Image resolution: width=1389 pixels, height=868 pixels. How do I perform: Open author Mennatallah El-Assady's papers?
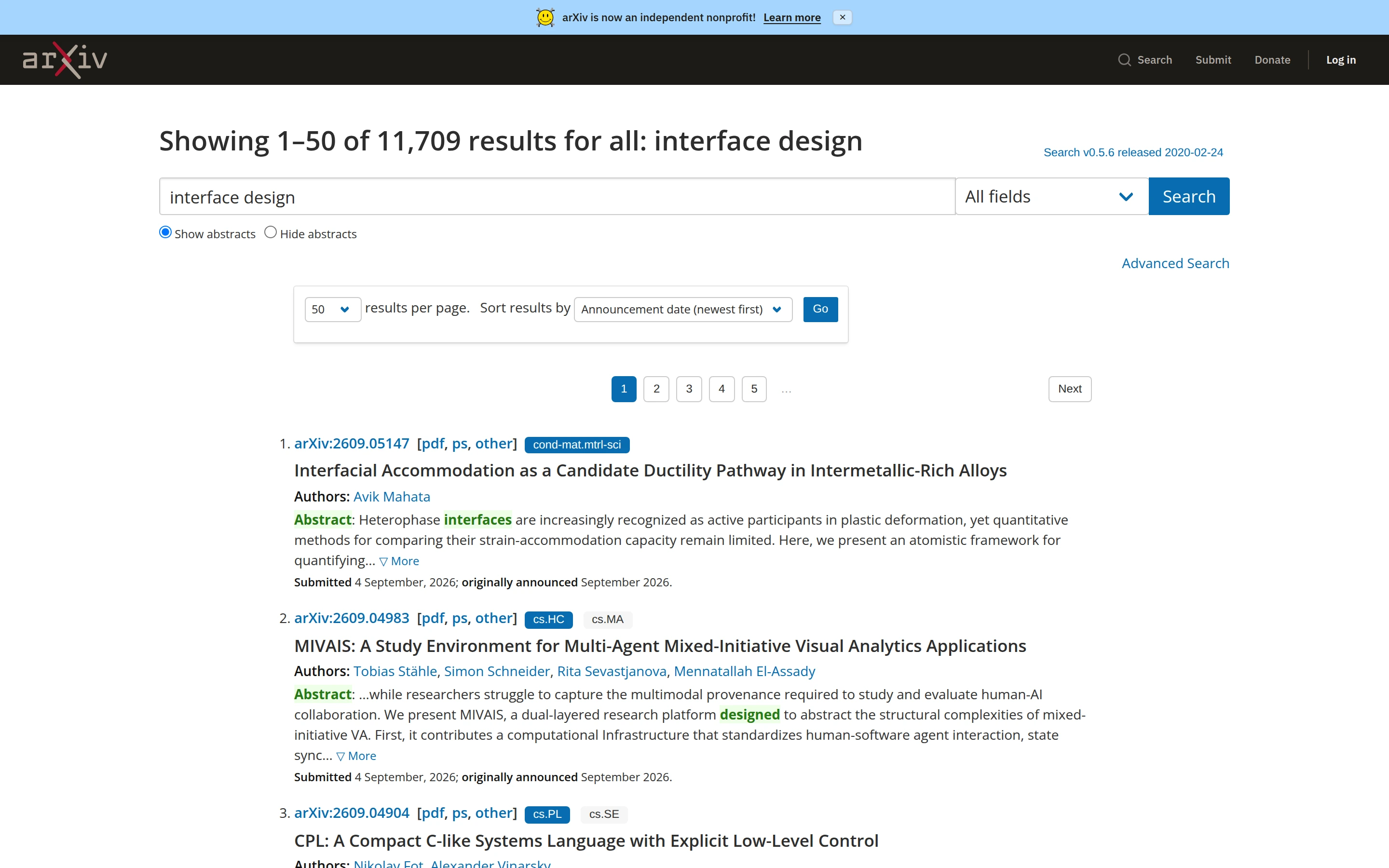(x=745, y=672)
